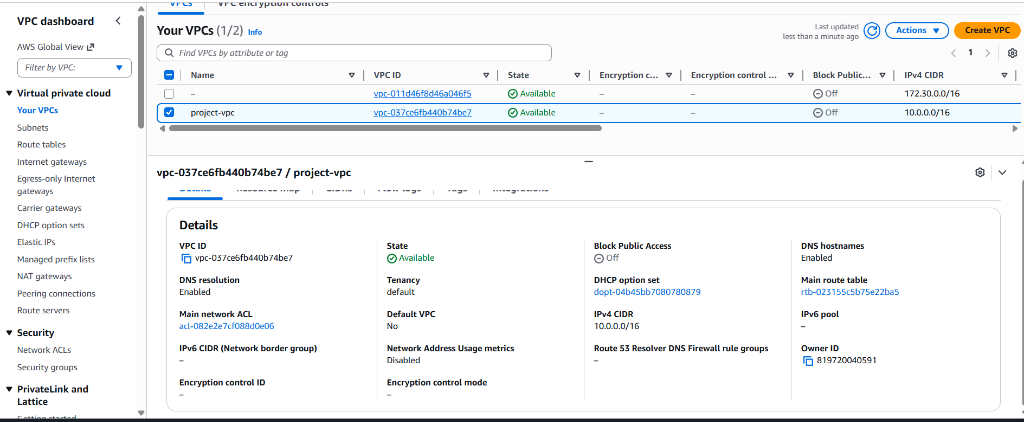Open Egress-only Internet gateways page
Viewport: 1024px width, 422px height.
[56, 186]
